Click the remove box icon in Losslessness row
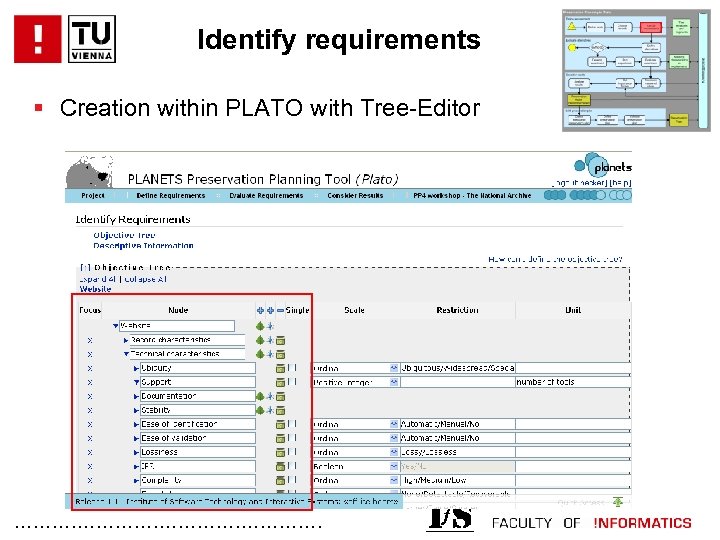 coord(281,453)
